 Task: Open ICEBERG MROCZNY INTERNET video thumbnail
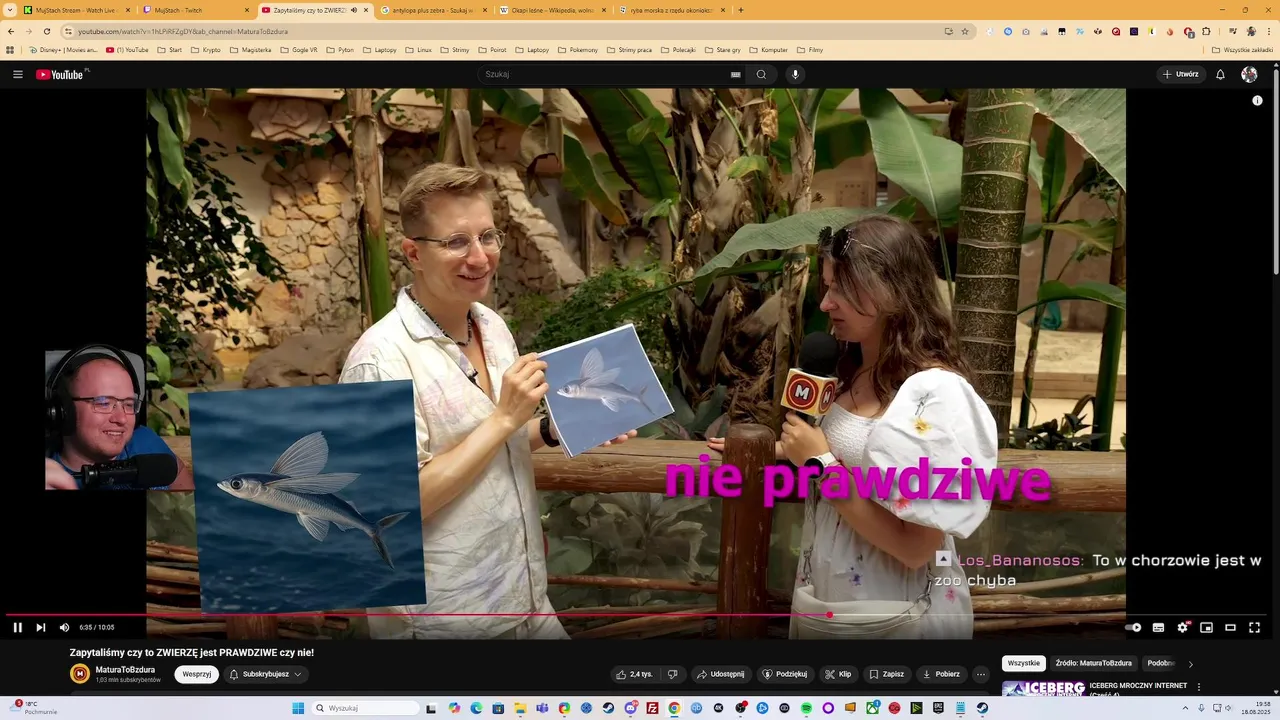tap(1043, 688)
